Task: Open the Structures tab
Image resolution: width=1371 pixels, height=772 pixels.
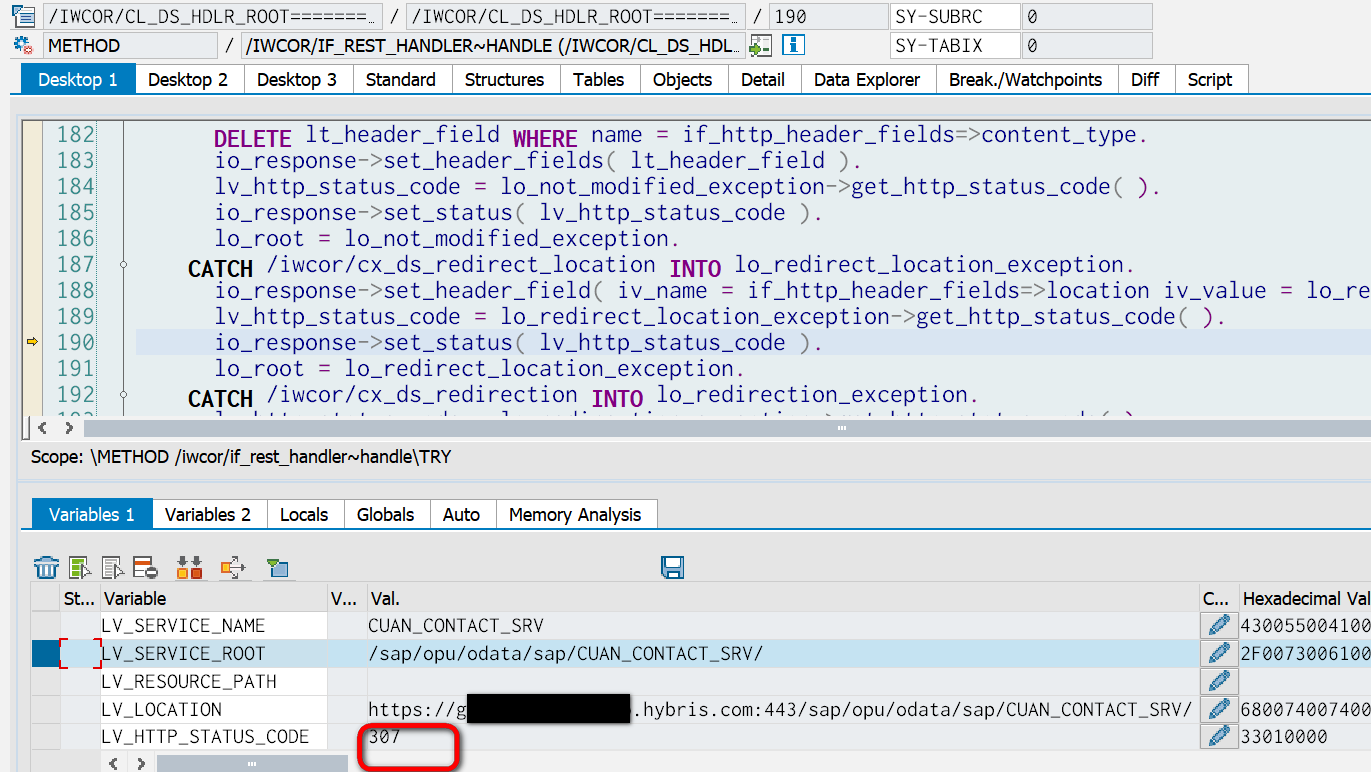Action: click(505, 80)
